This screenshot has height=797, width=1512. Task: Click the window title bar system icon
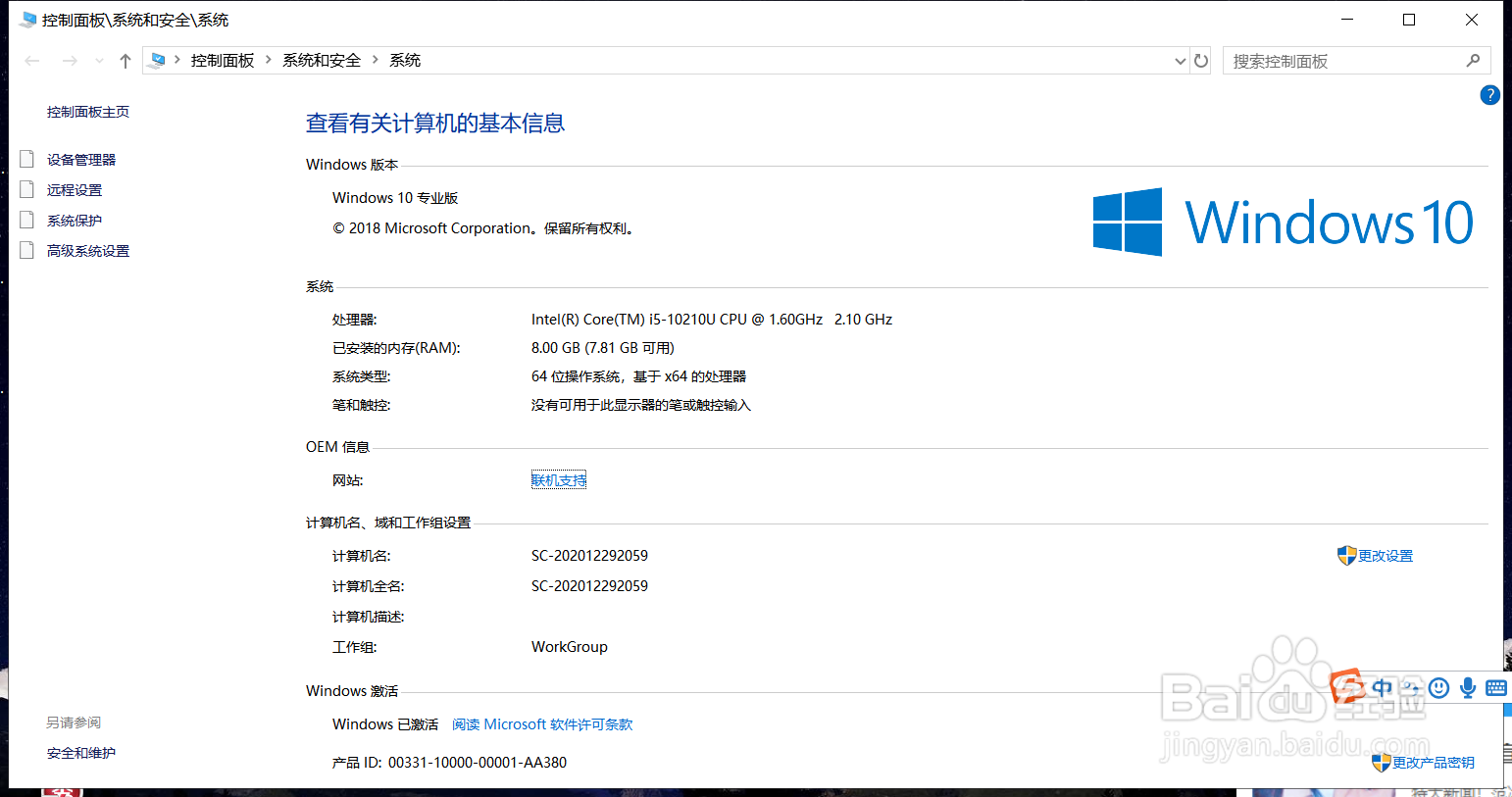[x=27, y=20]
